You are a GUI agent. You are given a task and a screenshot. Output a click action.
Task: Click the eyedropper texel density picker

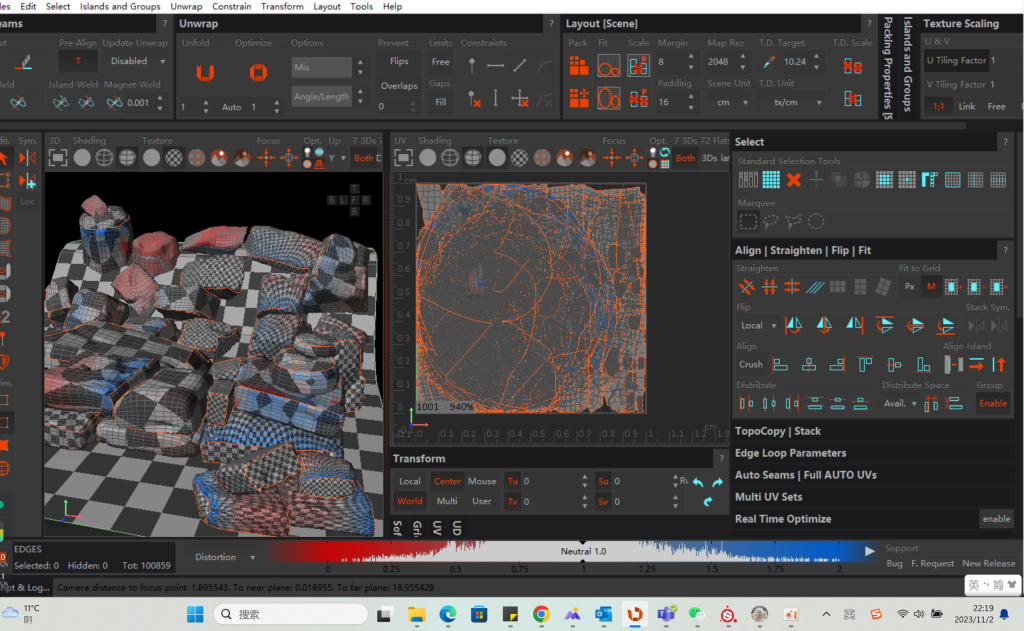coord(769,62)
